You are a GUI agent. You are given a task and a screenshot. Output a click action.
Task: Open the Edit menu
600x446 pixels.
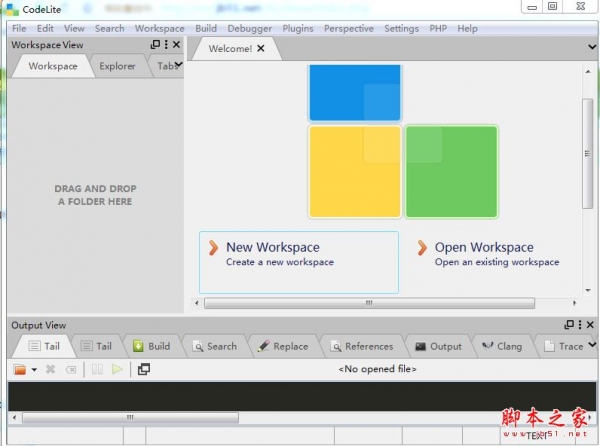click(x=45, y=29)
